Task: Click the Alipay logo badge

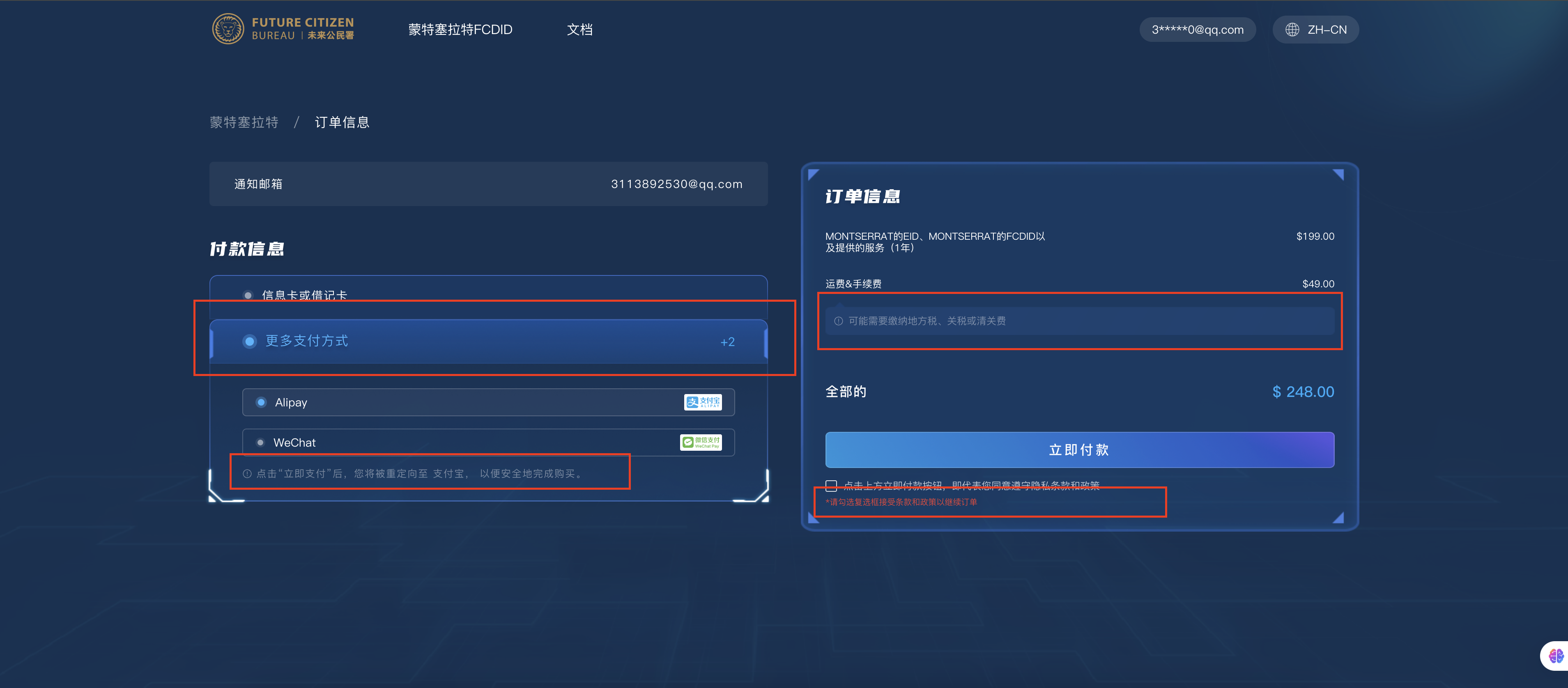Action: (x=702, y=402)
